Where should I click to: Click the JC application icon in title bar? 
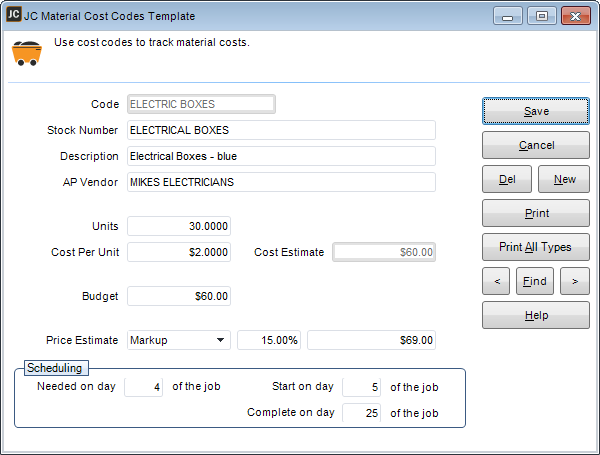coord(13,16)
